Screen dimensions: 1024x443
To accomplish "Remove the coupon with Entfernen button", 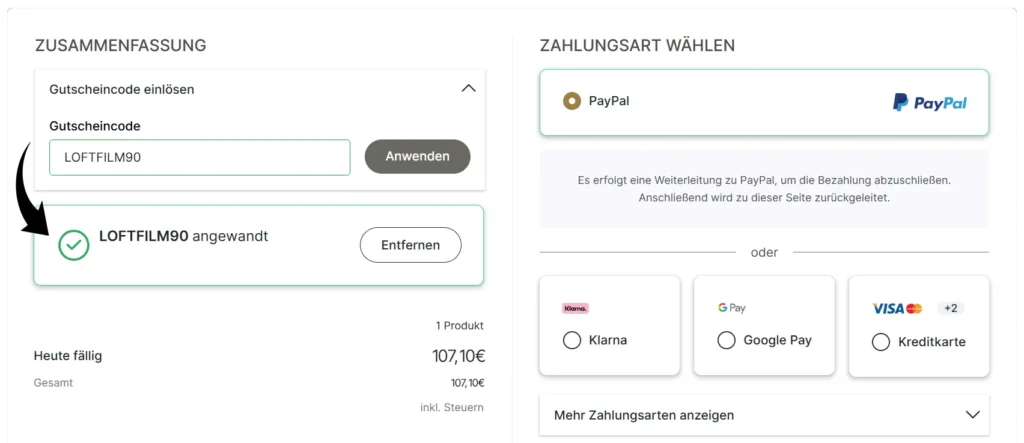I will point(411,245).
